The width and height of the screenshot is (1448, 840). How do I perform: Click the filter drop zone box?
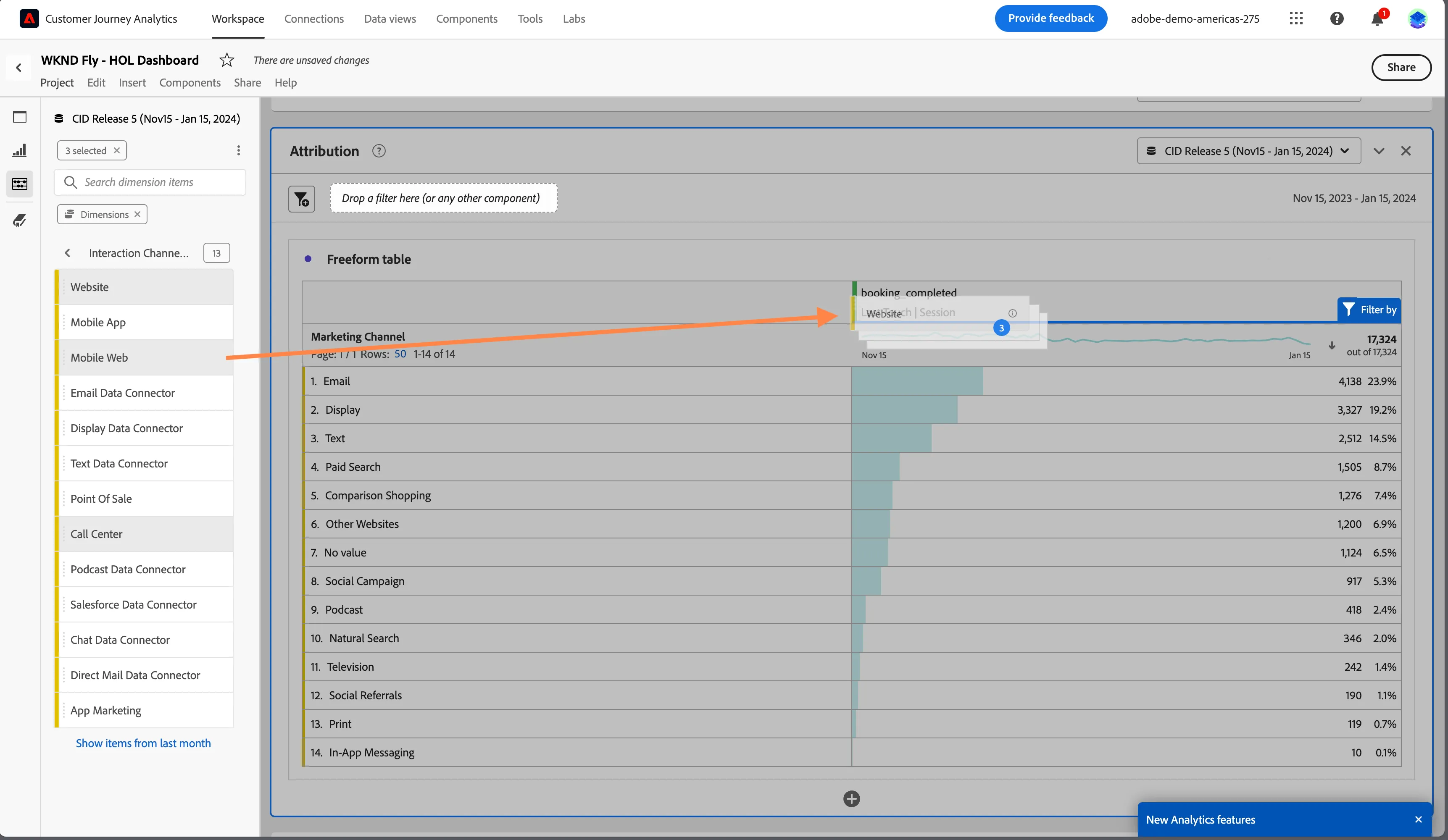pyautogui.click(x=443, y=198)
